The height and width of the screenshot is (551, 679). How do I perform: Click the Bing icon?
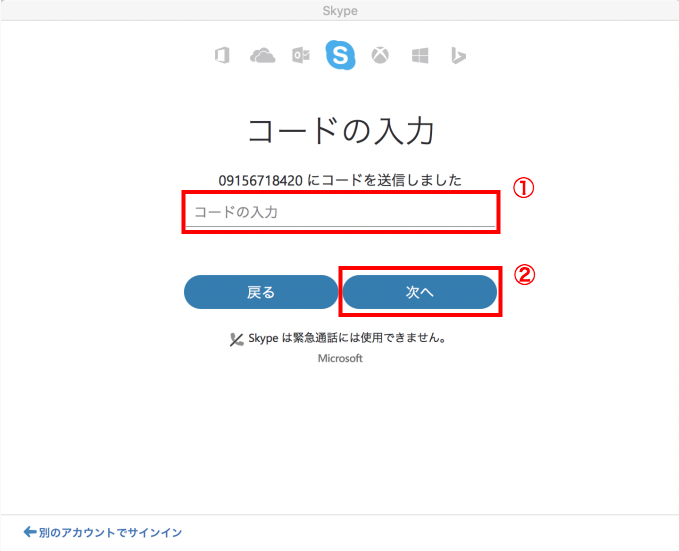458,56
